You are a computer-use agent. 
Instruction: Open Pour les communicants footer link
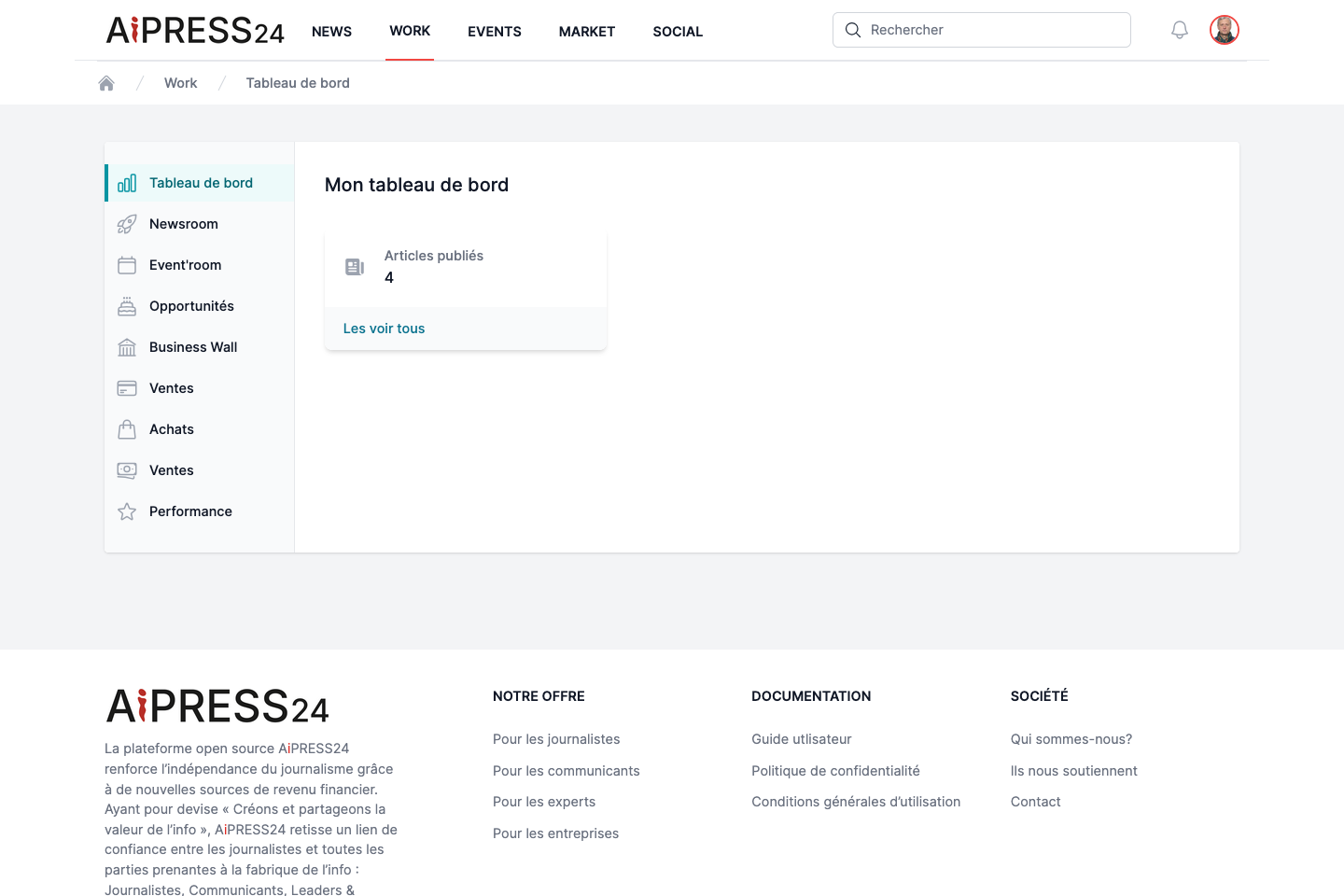pos(567,771)
